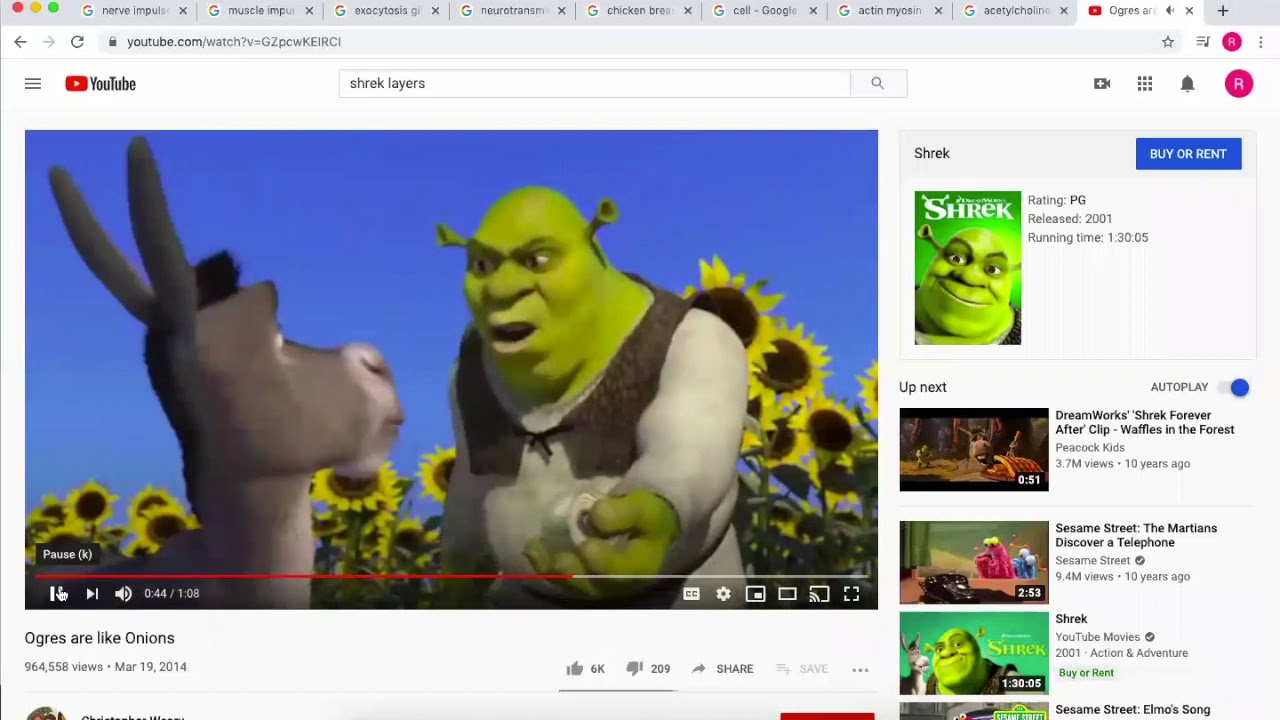Open the Chrome three-dot menu
This screenshot has height=720, width=1280.
pos(1260,42)
